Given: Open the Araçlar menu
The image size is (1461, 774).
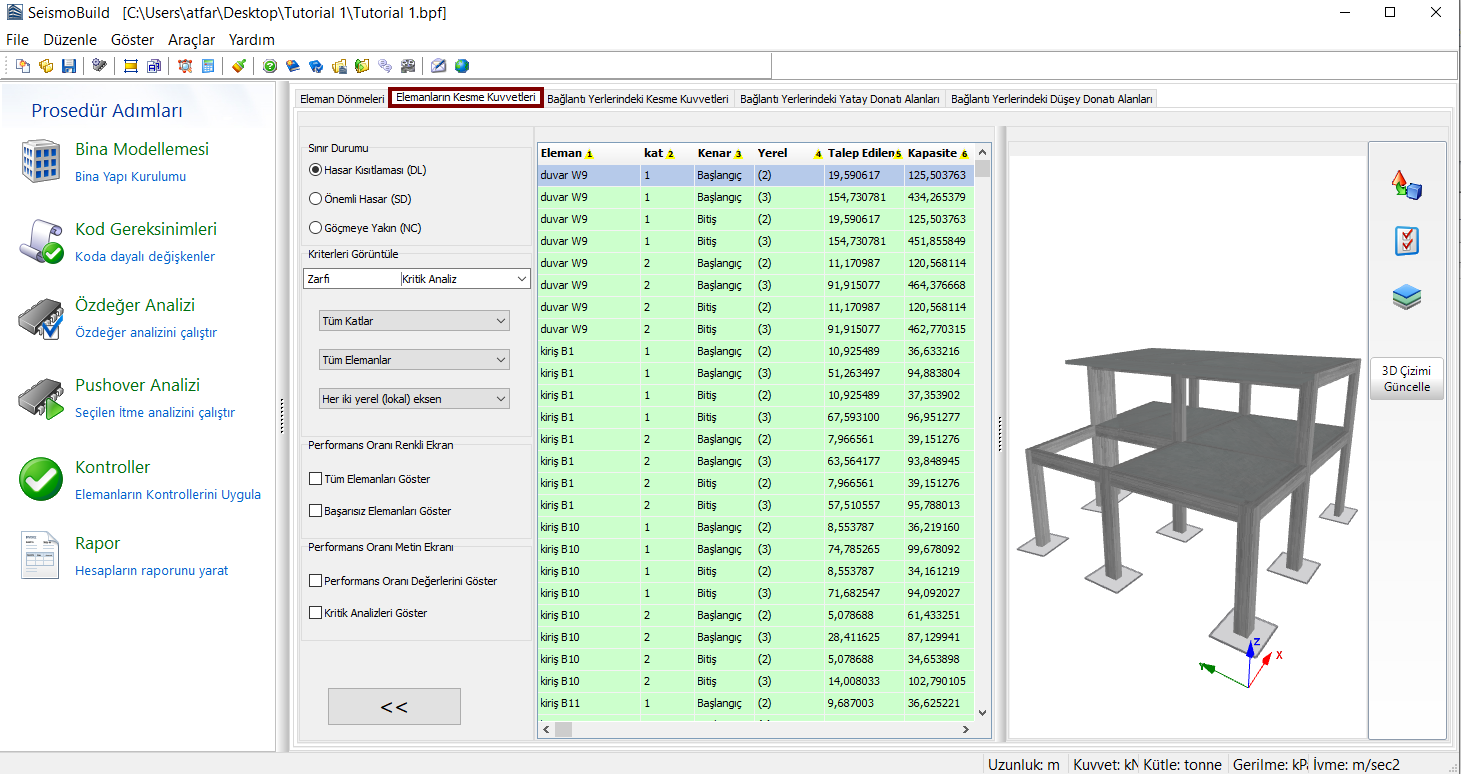Looking at the screenshot, I should click(191, 40).
